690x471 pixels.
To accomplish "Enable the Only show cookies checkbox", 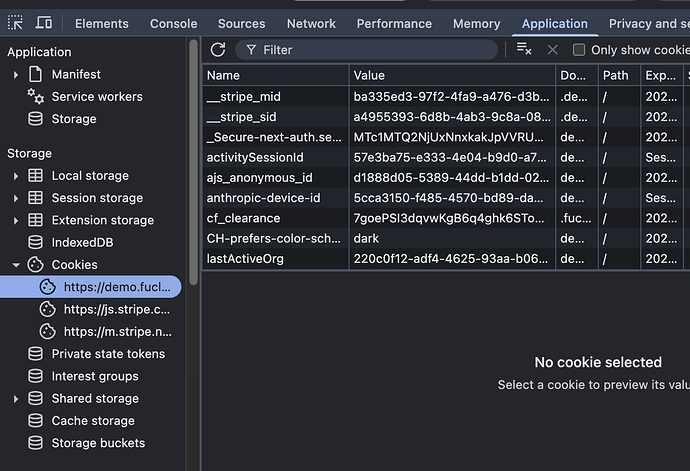I will [x=579, y=50].
